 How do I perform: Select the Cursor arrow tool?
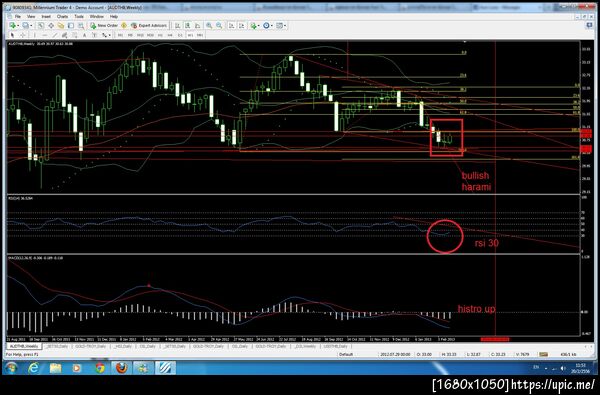click(12, 35)
